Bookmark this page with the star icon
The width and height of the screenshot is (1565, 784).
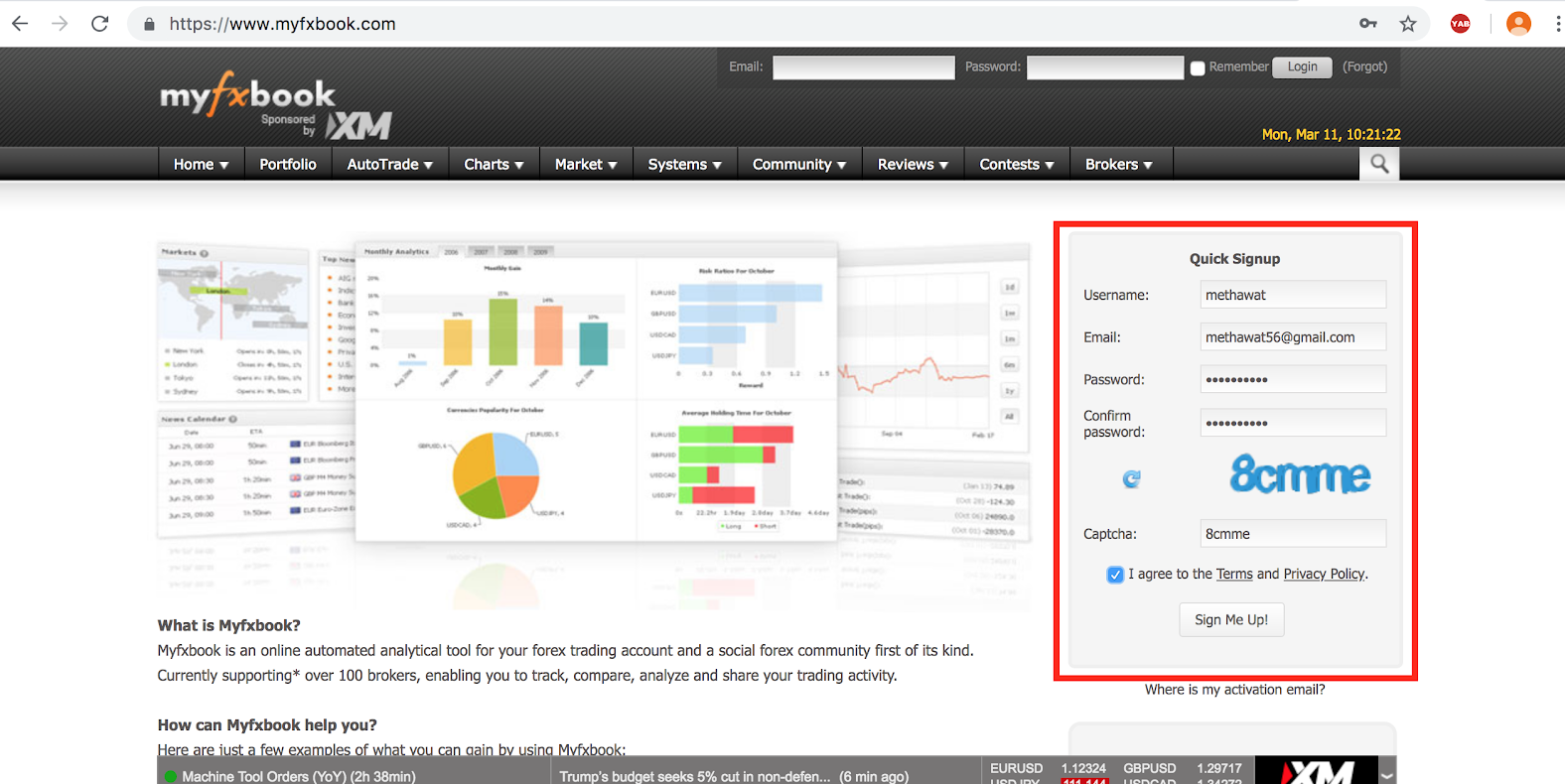(x=1408, y=24)
